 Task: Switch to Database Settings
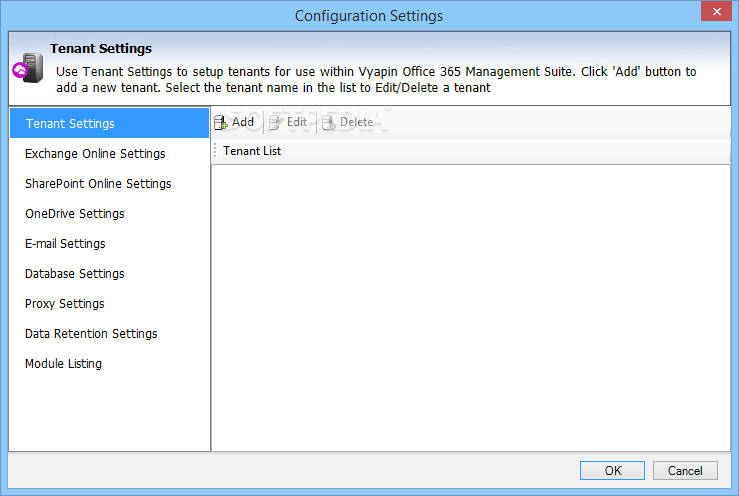[109, 273]
